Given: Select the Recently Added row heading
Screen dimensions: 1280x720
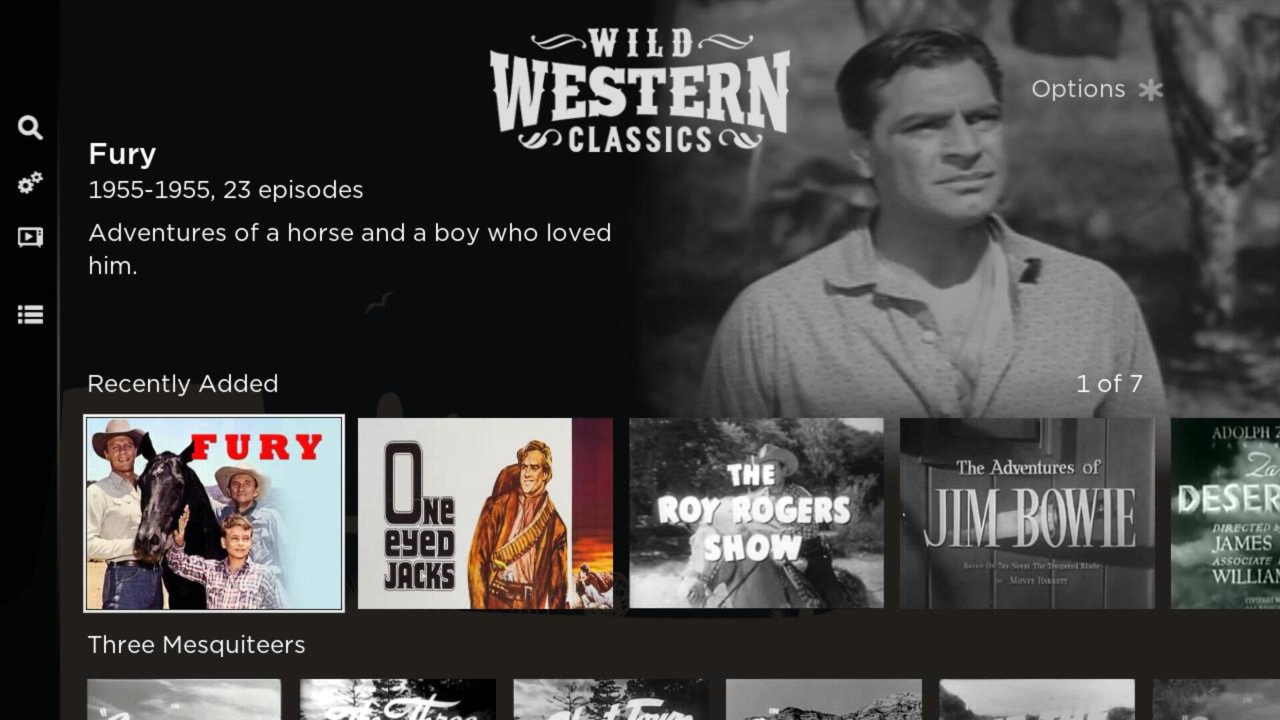Looking at the screenshot, I should [183, 384].
